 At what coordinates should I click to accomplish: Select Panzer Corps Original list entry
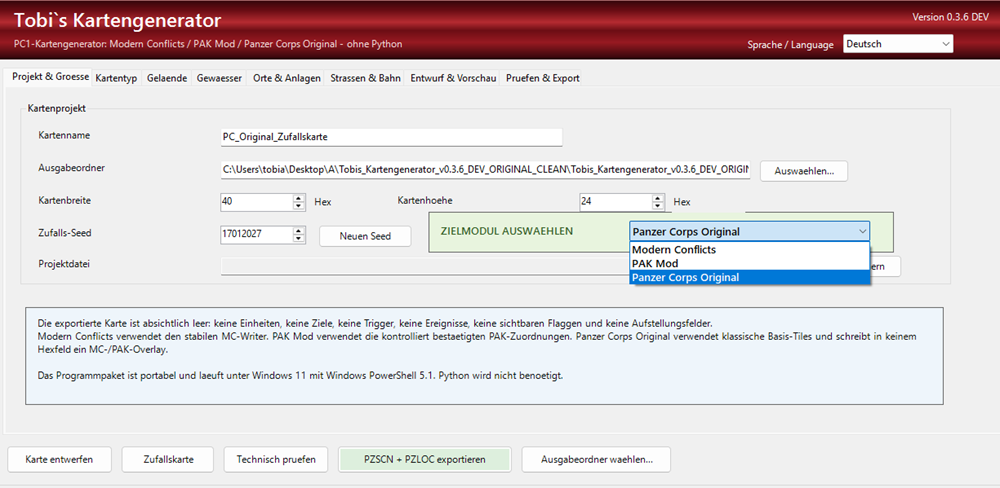pyautogui.click(x=749, y=277)
